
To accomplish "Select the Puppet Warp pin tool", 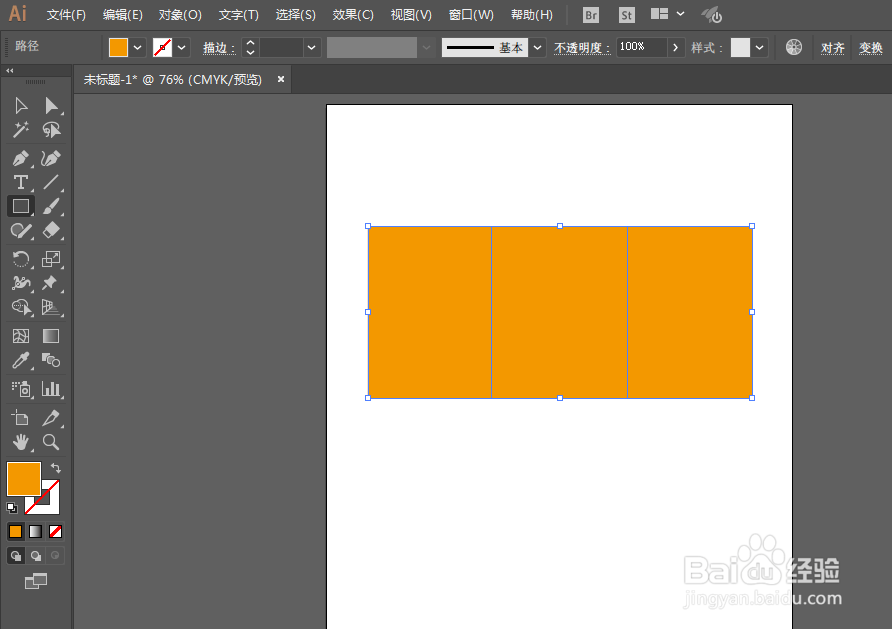I will click(50, 283).
